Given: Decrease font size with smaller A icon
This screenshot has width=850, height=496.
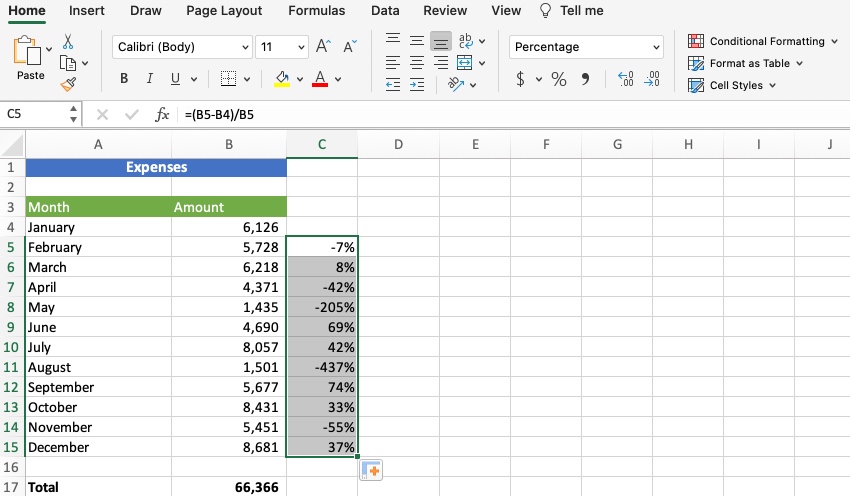Looking at the screenshot, I should (350, 47).
